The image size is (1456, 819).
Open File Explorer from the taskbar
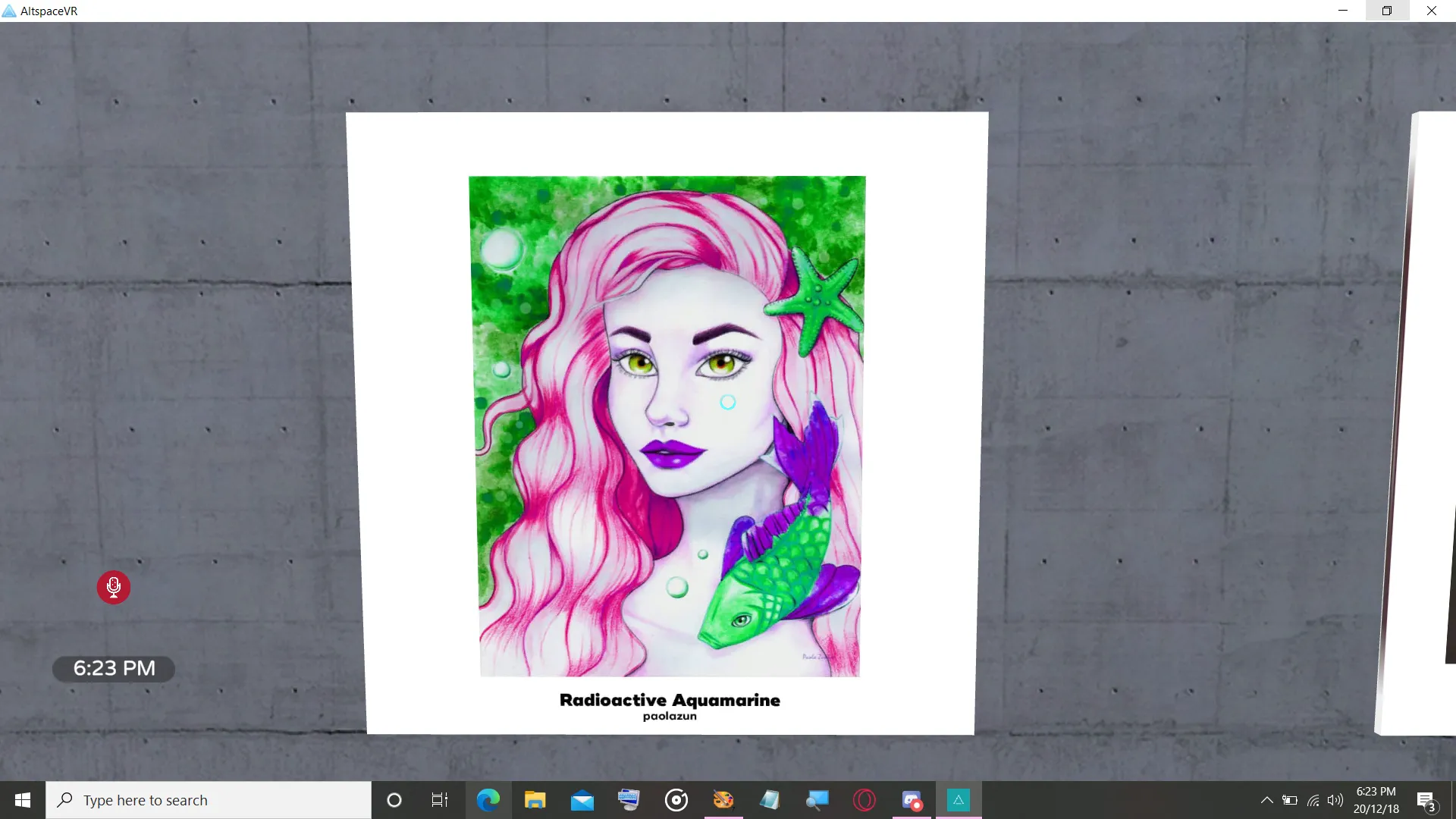pos(535,800)
